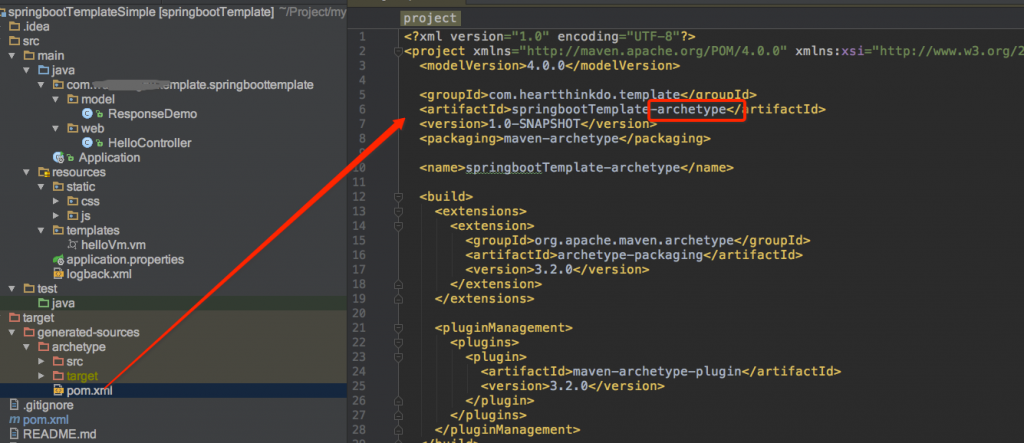Expand the css folder
The width and height of the screenshot is (1024, 443).
tap(56, 201)
